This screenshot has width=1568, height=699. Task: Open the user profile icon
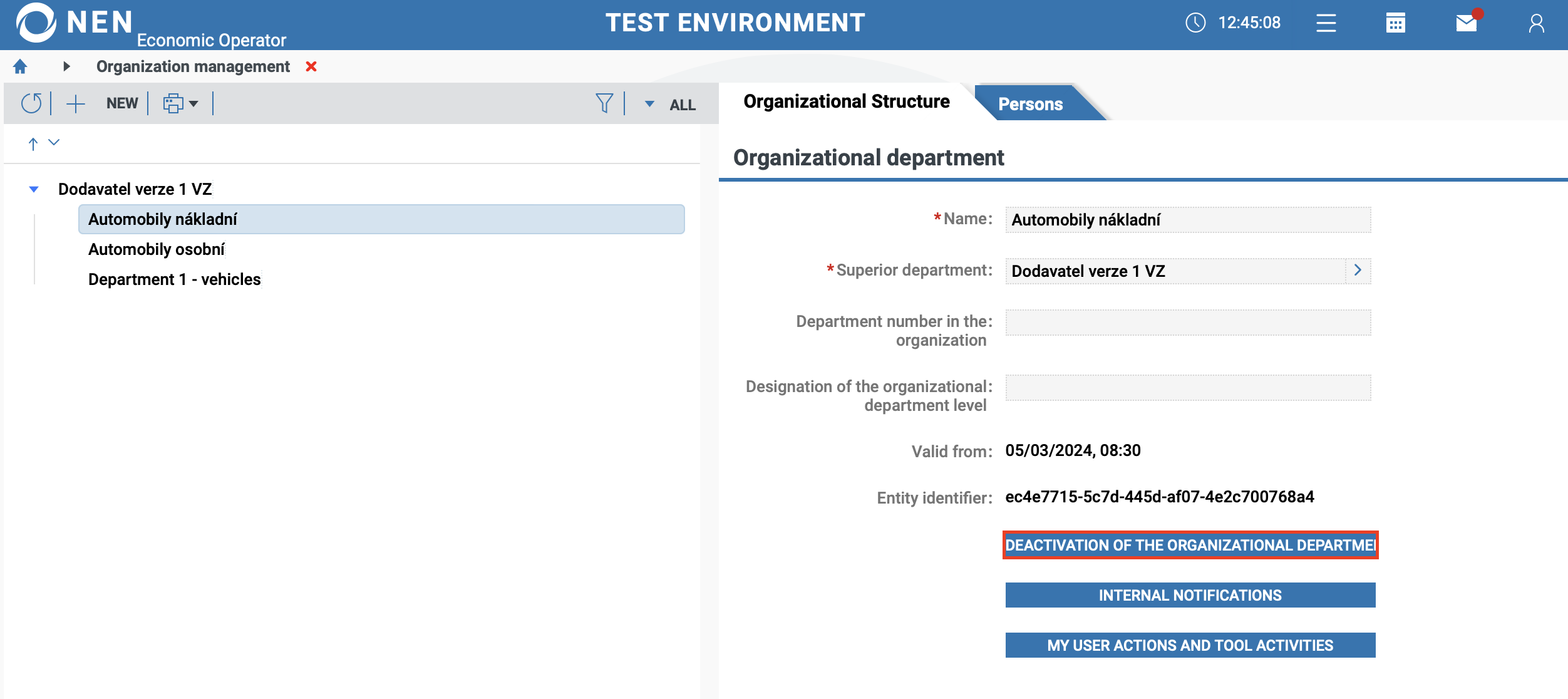coord(1536,24)
